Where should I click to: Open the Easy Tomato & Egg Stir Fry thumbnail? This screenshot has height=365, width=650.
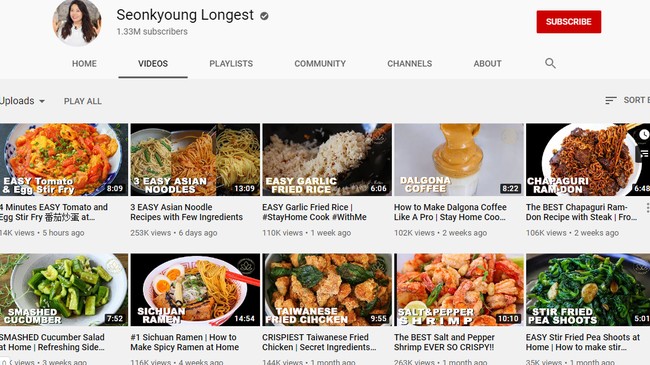64,160
